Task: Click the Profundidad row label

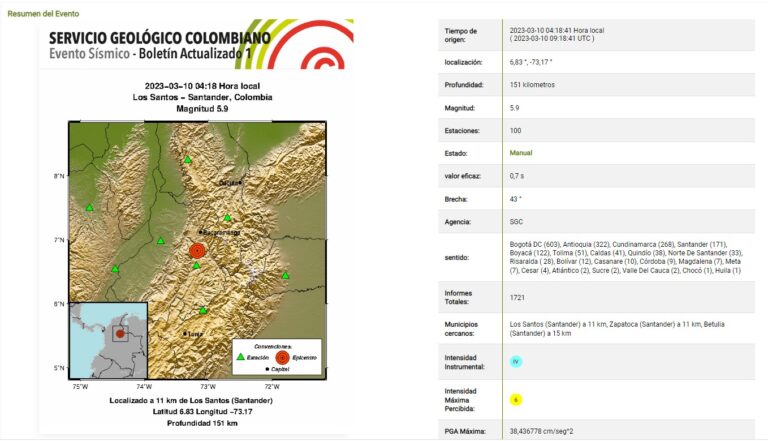Action: tap(464, 85)
